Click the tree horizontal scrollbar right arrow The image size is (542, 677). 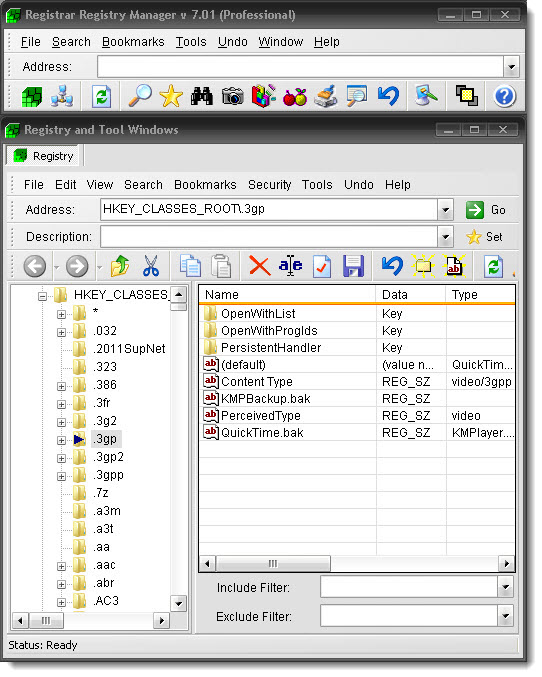tap(162, 621)
